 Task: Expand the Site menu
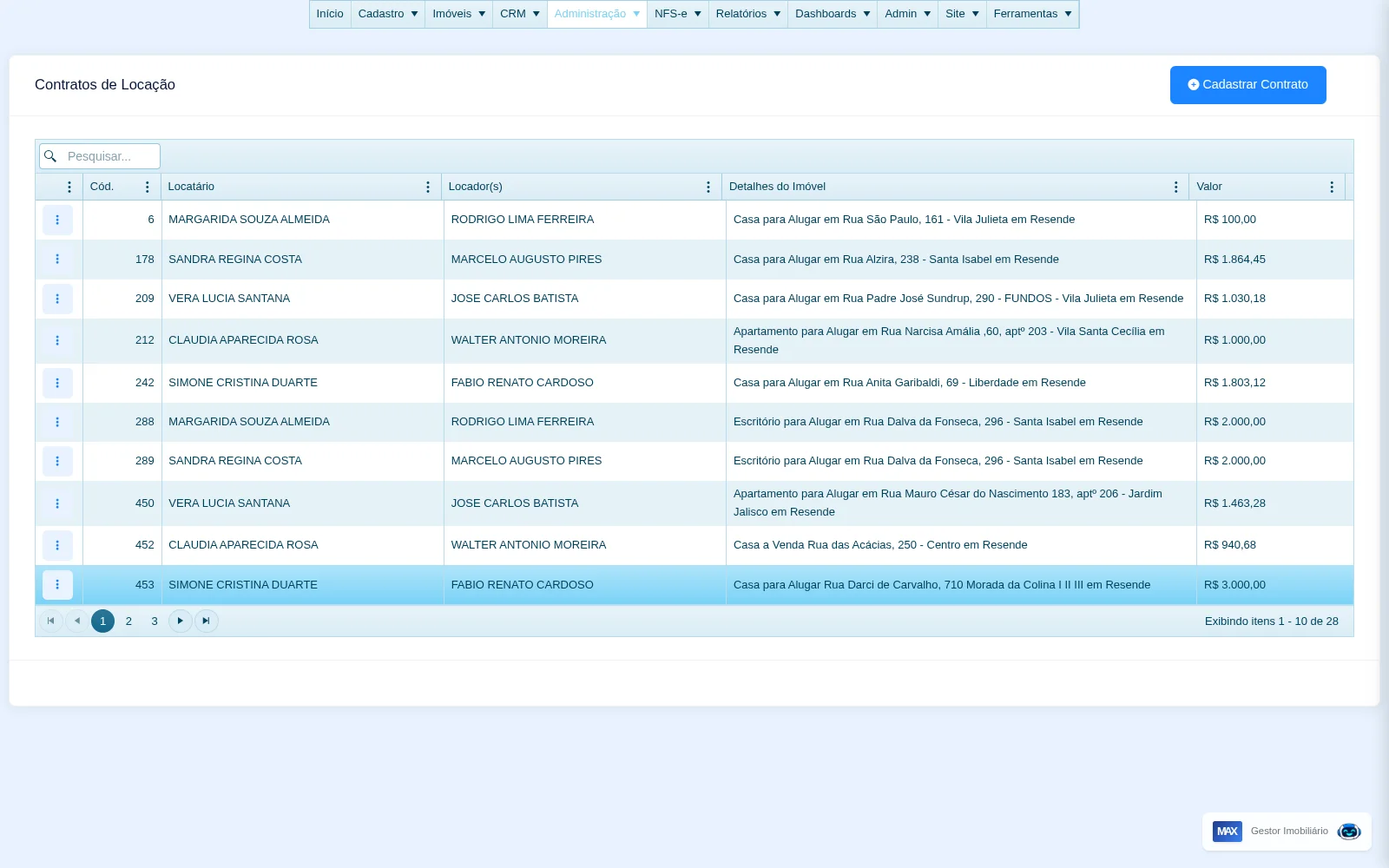(x=962, y=14)
